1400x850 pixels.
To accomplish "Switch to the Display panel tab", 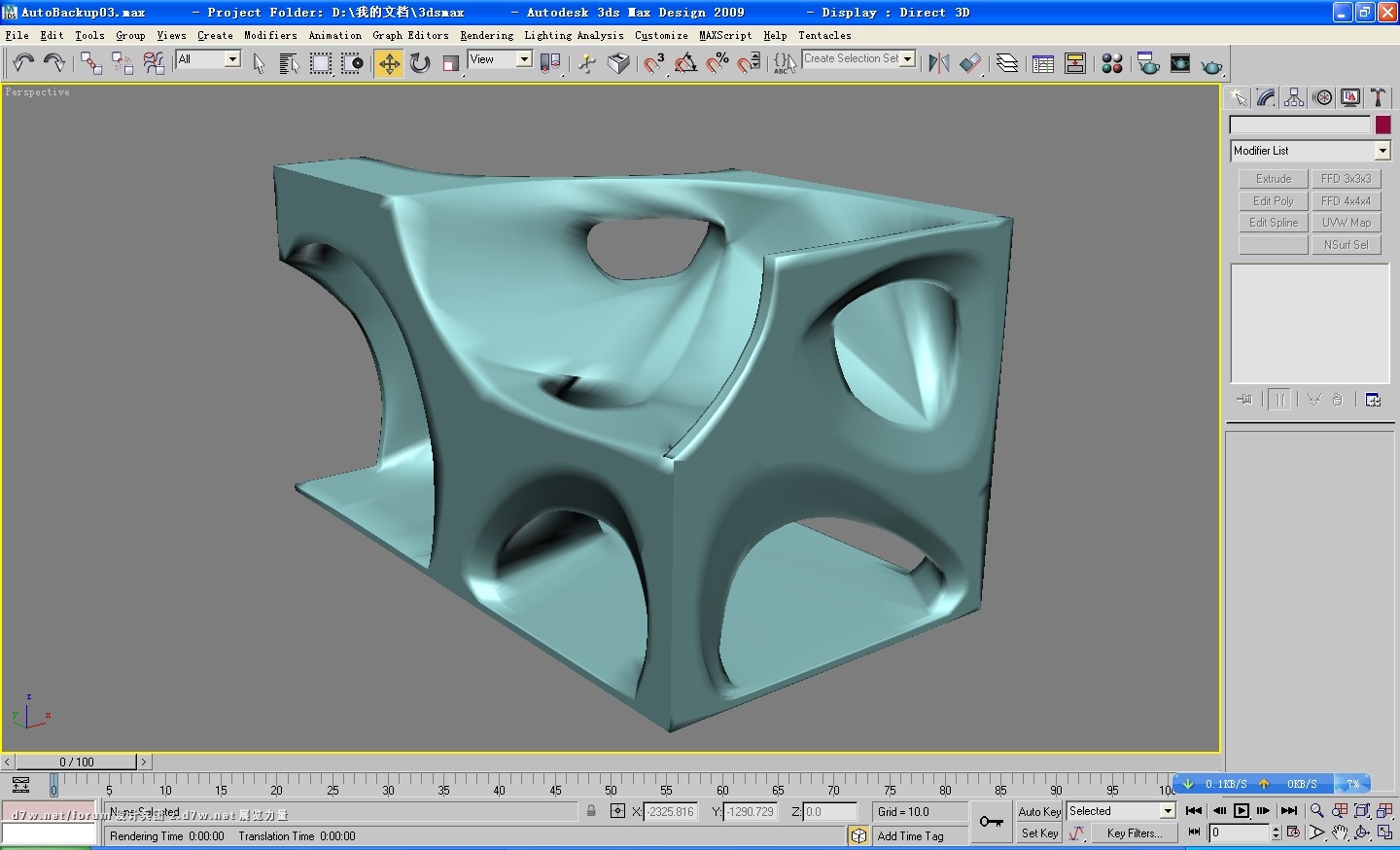I will [x=1350, y=97].
